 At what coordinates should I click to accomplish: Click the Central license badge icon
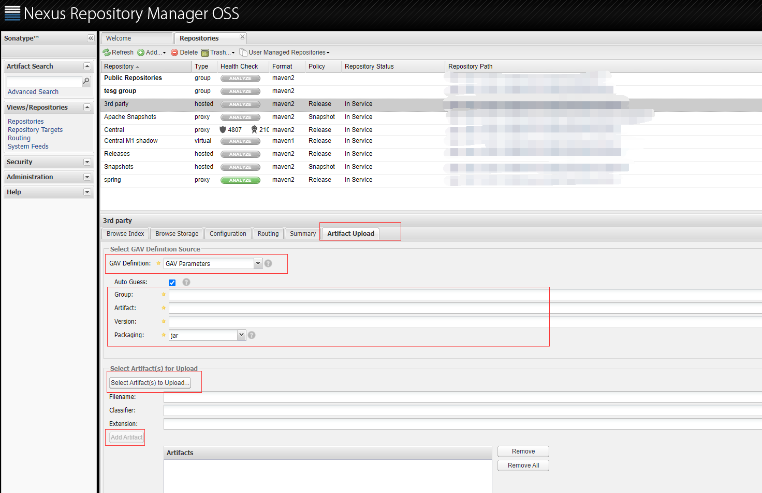click(254, 130)
